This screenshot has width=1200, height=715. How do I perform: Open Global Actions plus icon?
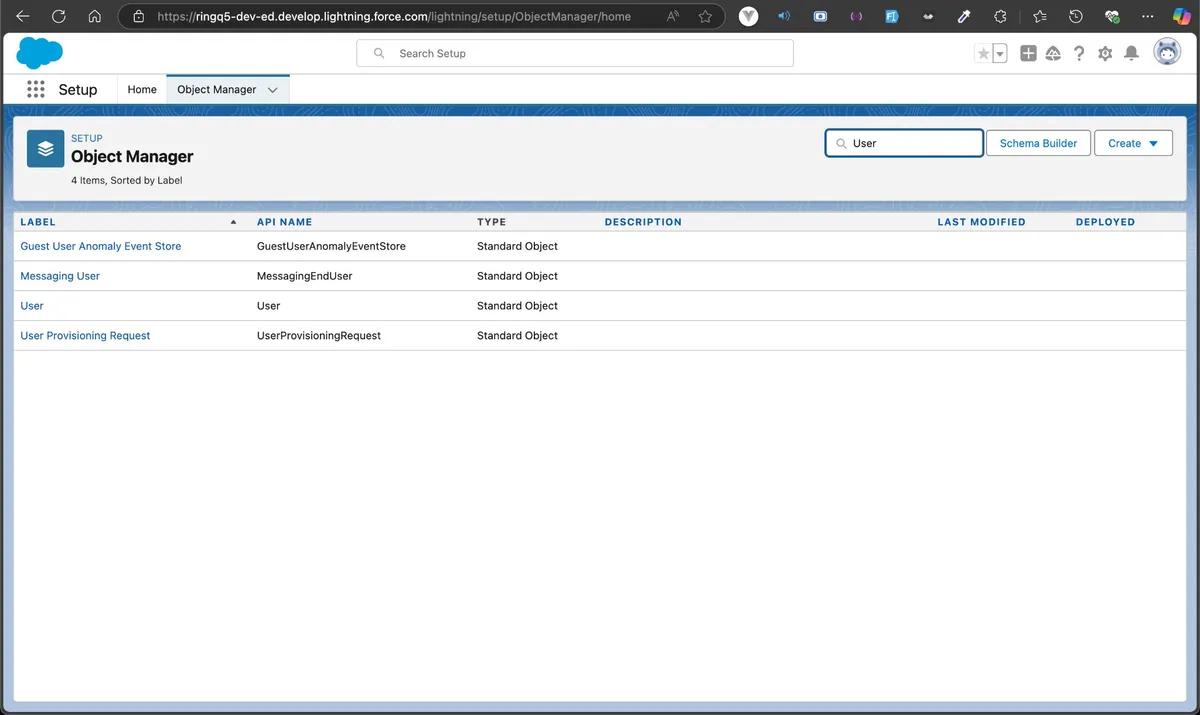1028,54
